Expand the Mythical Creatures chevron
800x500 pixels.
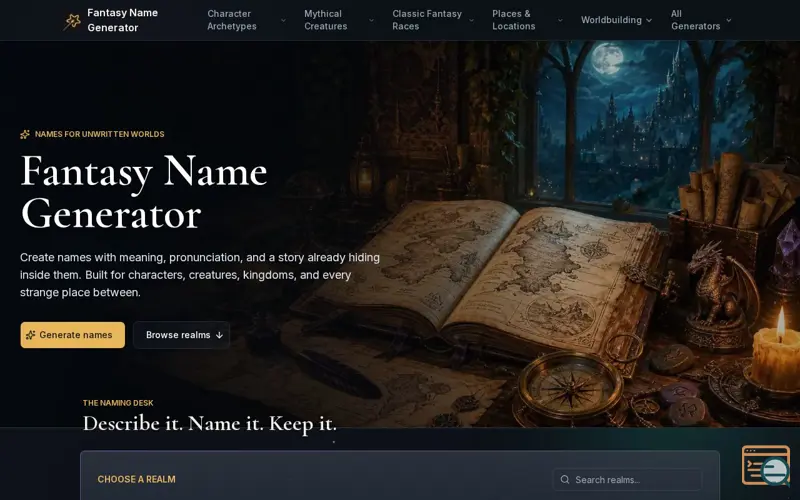pos(371,20)
